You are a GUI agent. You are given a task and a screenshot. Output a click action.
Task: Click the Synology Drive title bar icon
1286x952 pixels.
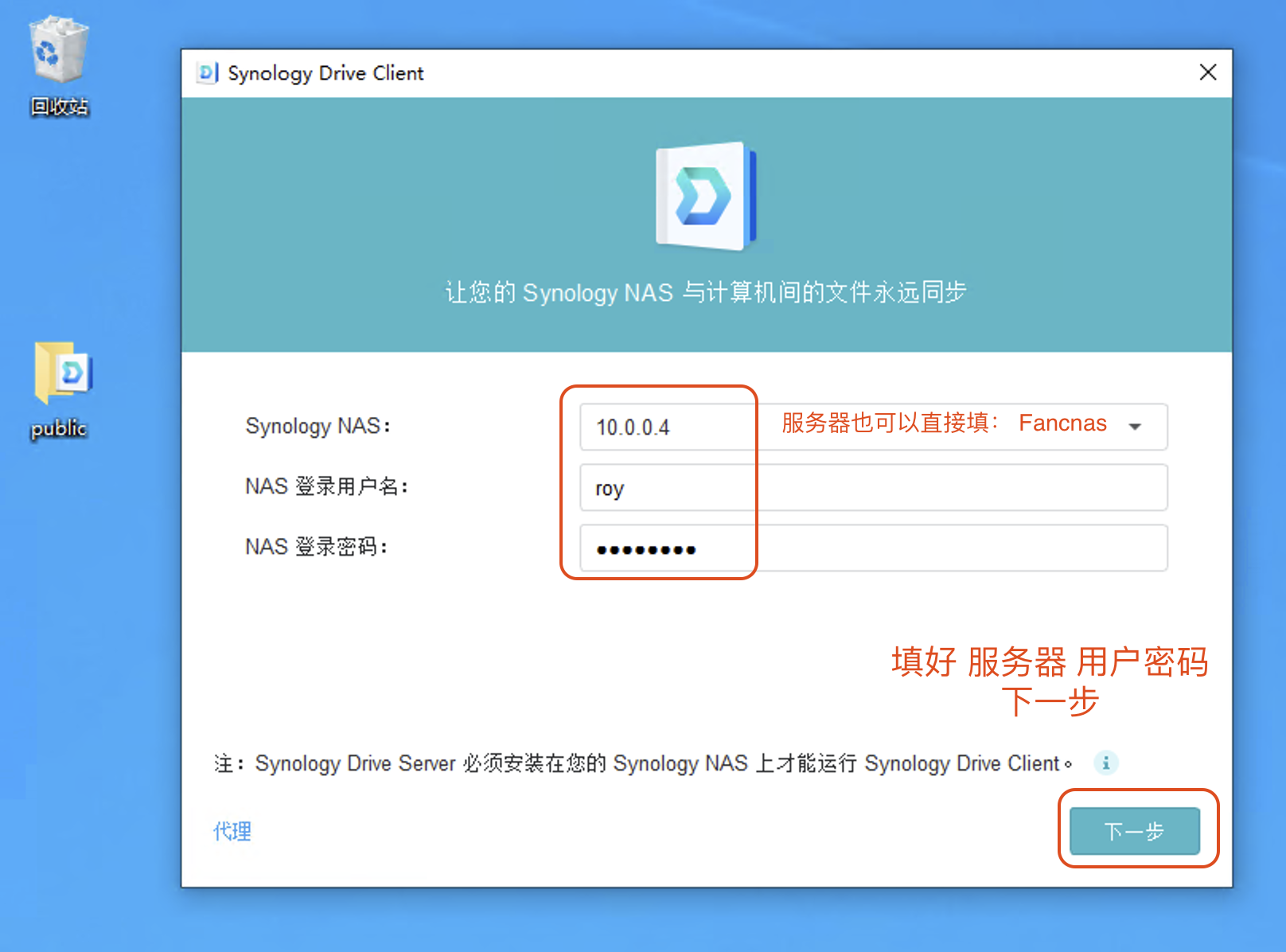[x=207, y=73]
